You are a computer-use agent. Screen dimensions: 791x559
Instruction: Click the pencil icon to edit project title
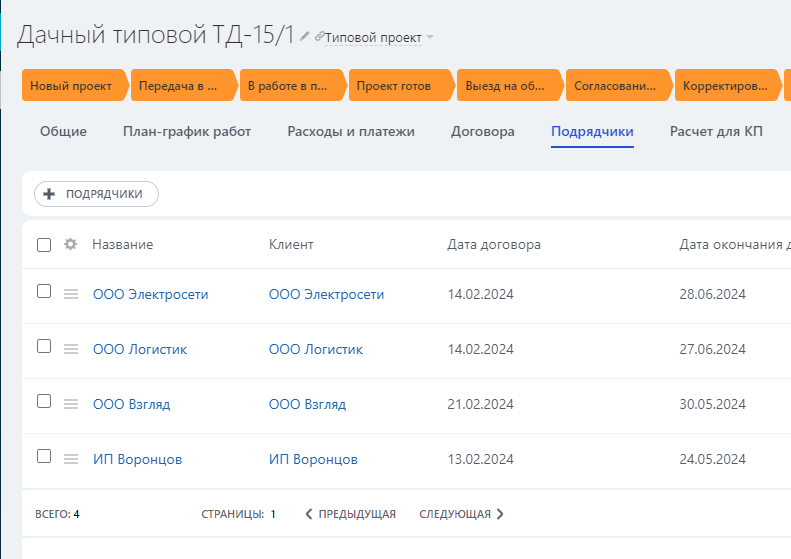tap(305, 36)
